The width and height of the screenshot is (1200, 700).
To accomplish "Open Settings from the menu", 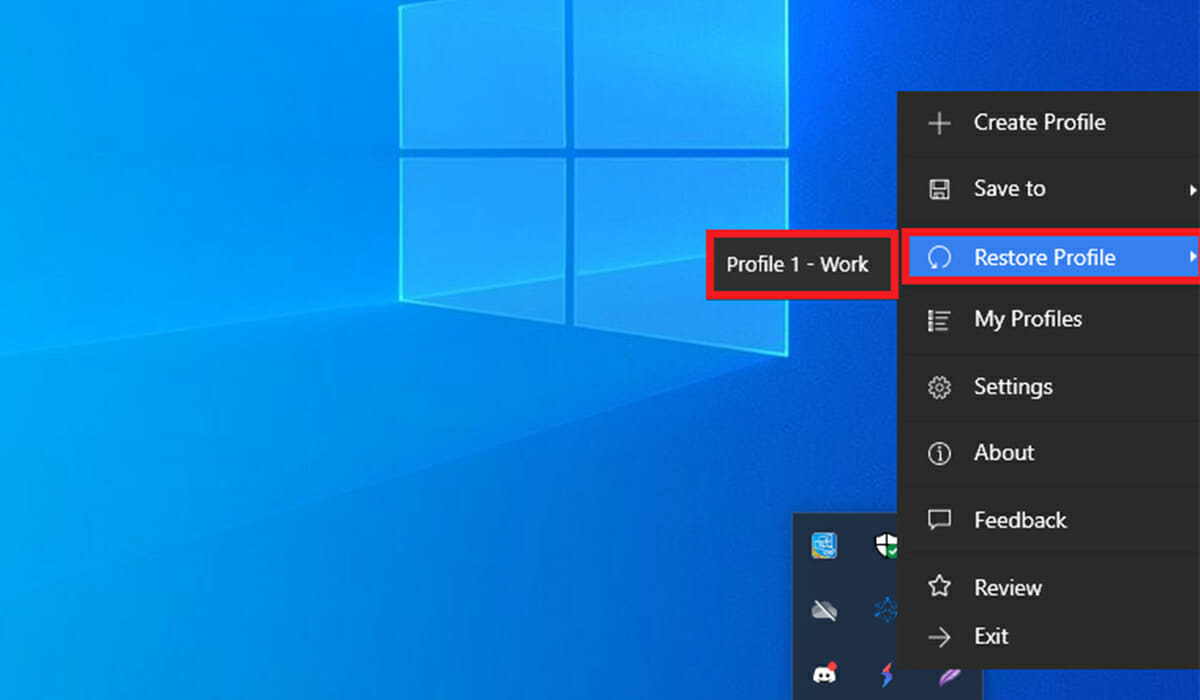I will (1013, 387).
